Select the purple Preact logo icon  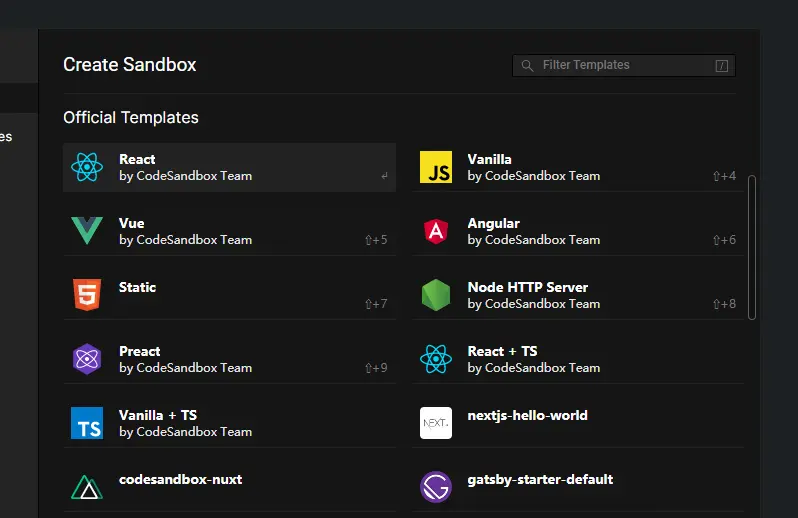coord(87,359)
